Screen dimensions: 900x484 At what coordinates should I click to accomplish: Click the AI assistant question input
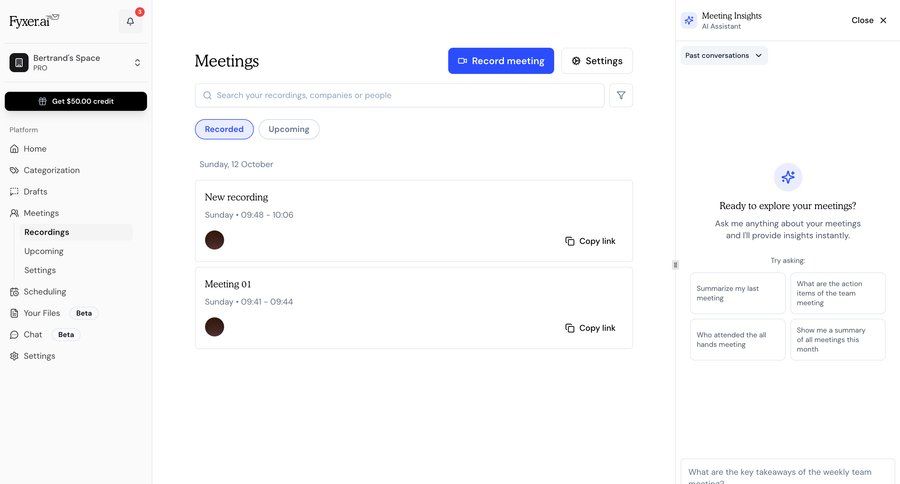pos(788,473)
